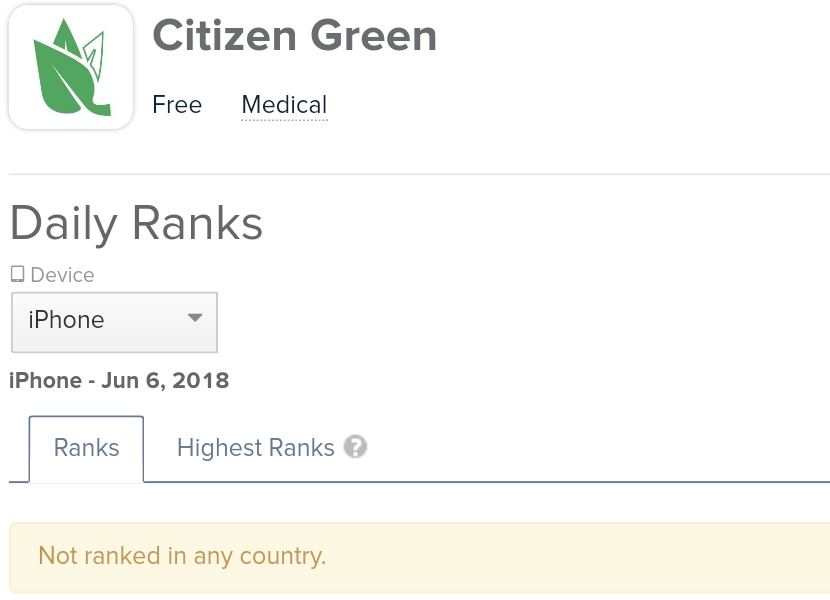Click the help icon next to Highest Ranks
The width and height of the screenshot is (830, 600).
[356, 448]
